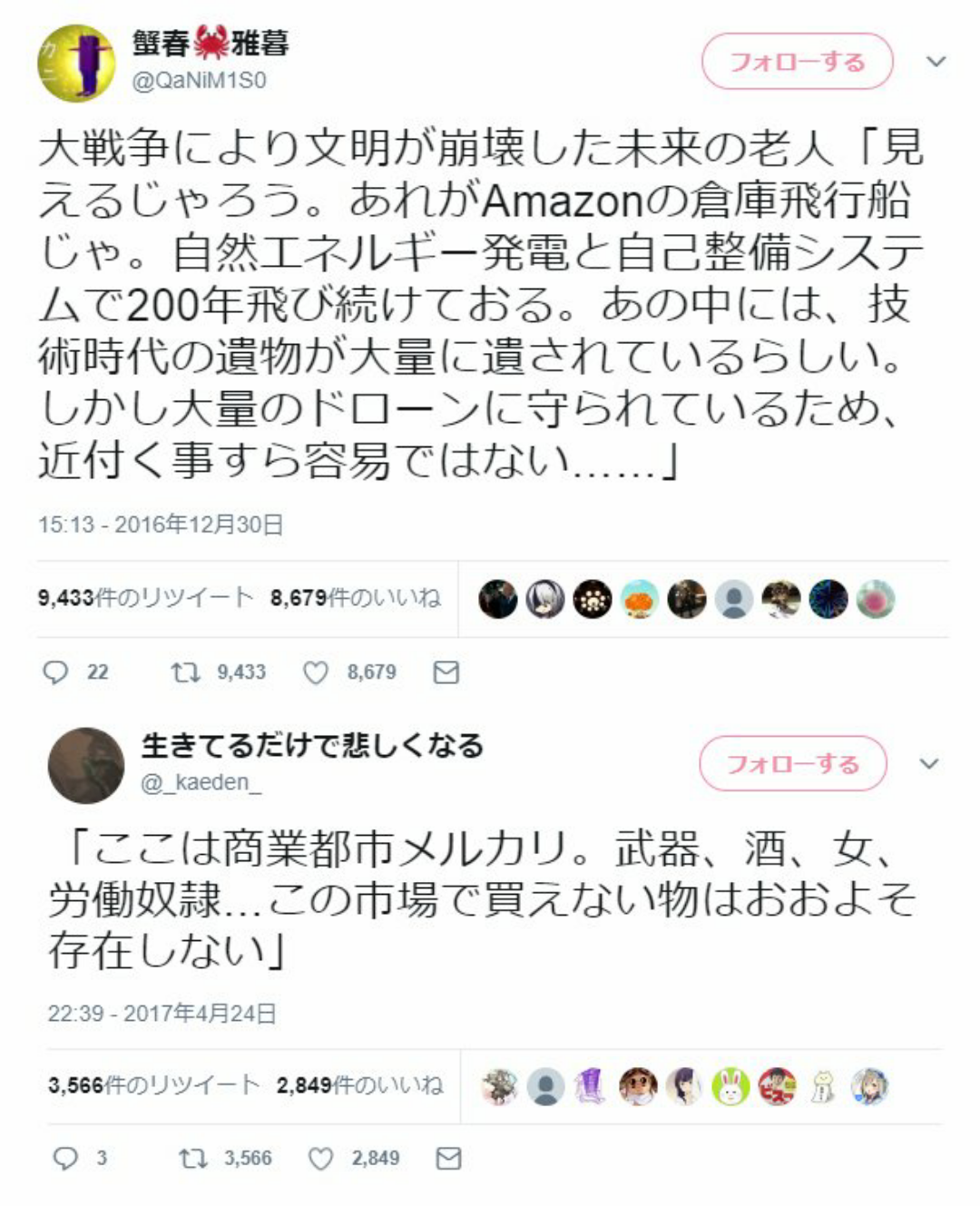The width and height of the screenshot is (980, 1206).
Task: Open the @_kaeden_ profile avatar
Action: [86, 765]
